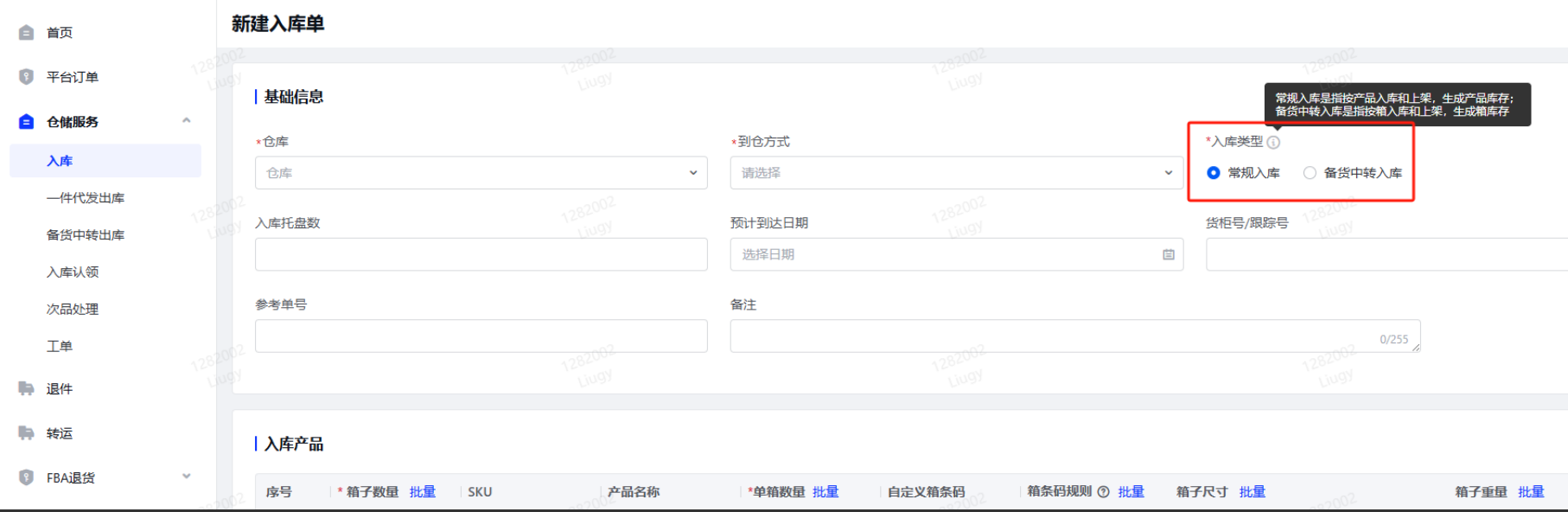The width and height of the screenshot is (1568, 512).
Task: Click the 仓储服务 warehouse icon
Action: pyautogui.click(x=26, y=122)
